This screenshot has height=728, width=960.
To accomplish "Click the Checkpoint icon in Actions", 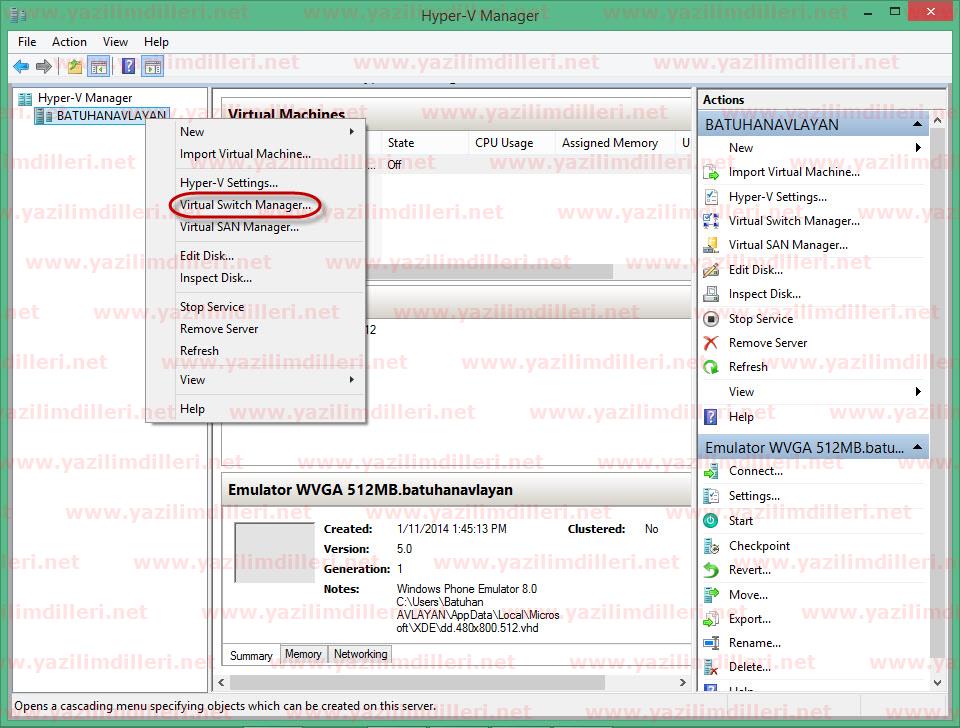I will click(x=711, y=546).
